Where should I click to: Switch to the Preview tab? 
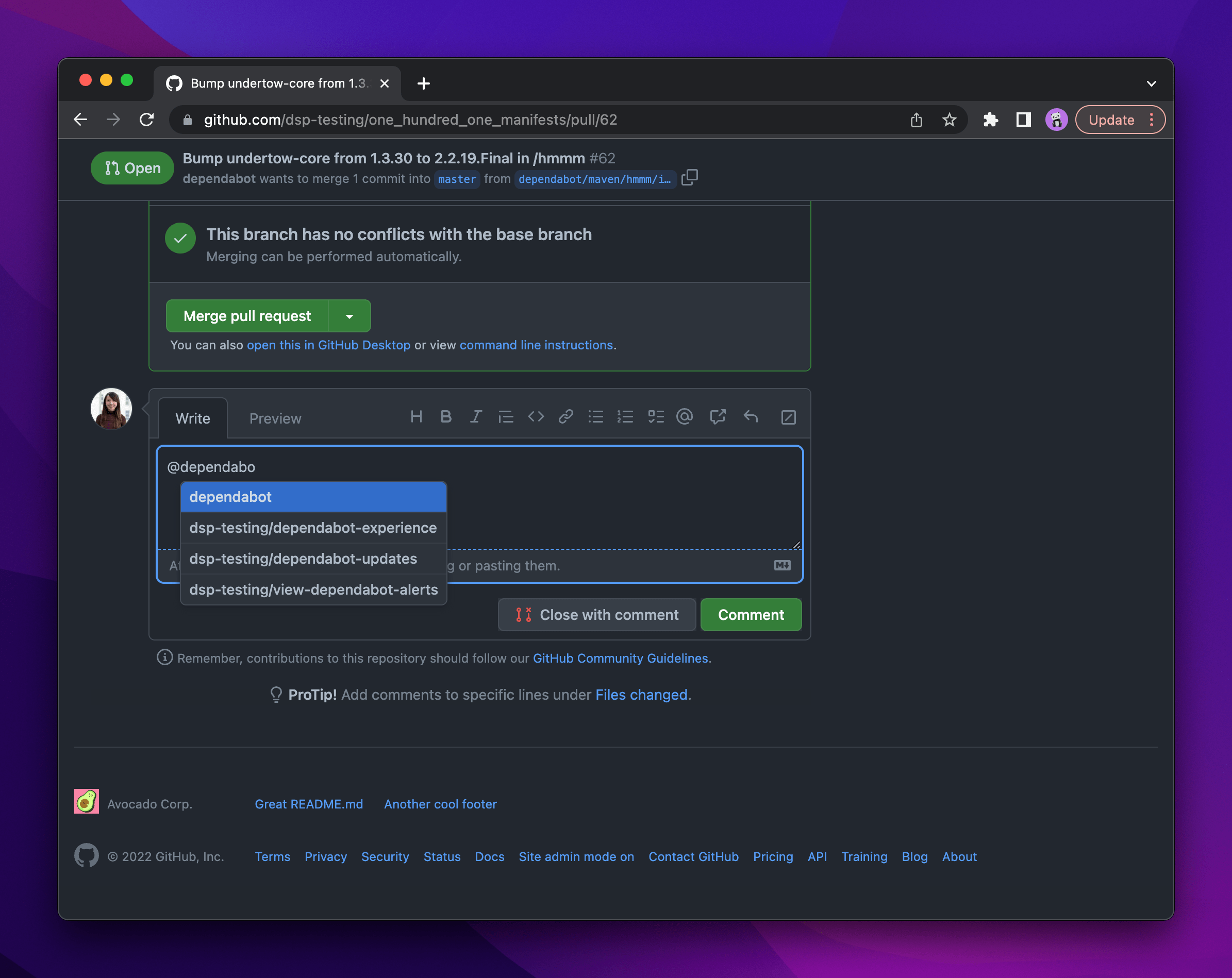(275, 419)
